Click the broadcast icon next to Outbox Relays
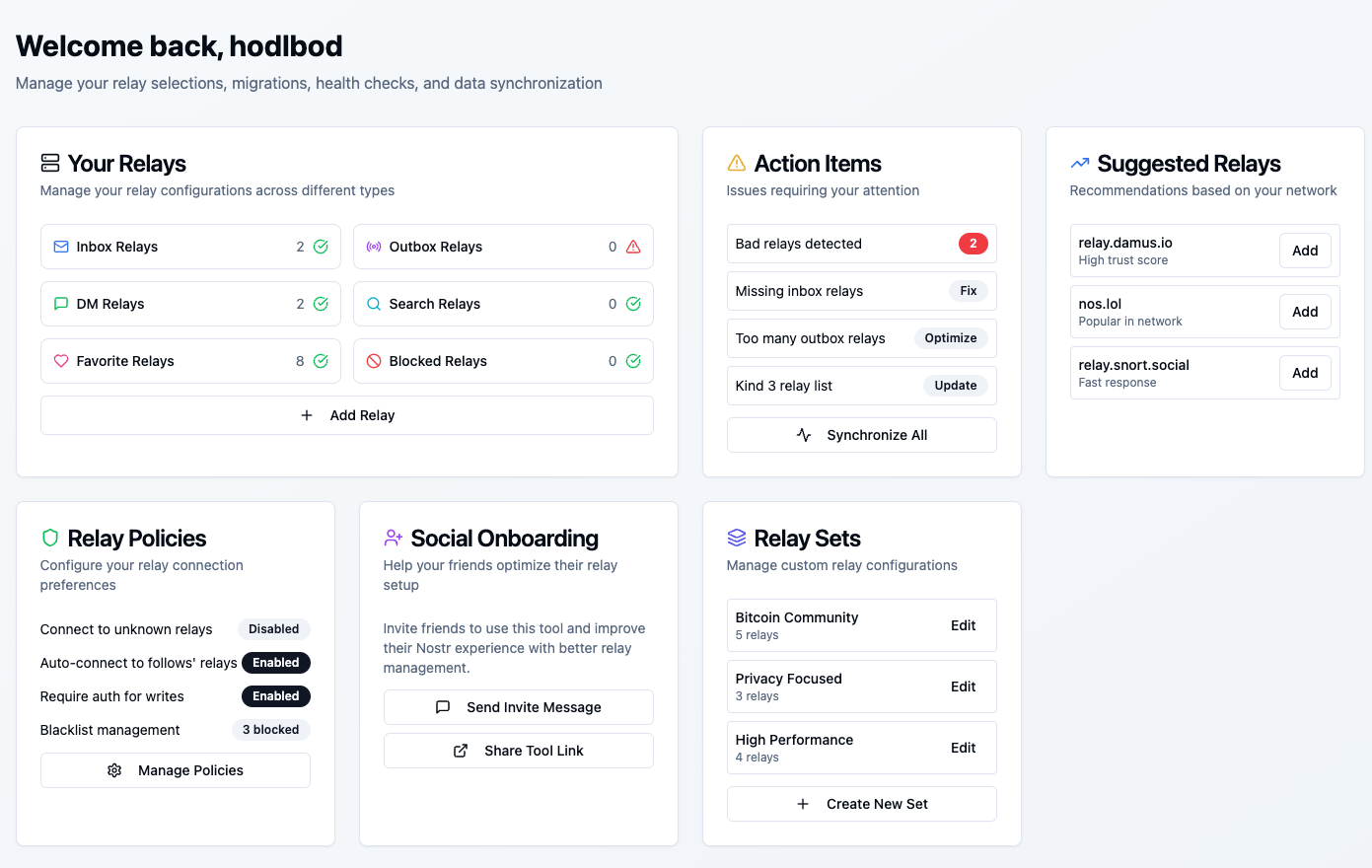1372x868 pixels. (x=374, y=247)
